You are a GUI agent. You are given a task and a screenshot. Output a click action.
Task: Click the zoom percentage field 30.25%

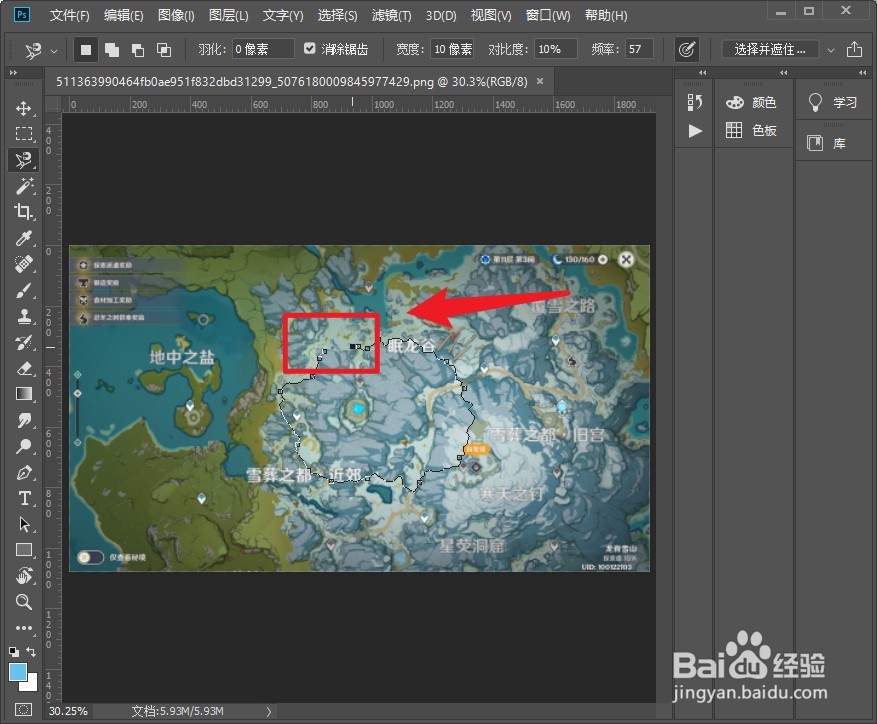(68, 711)
